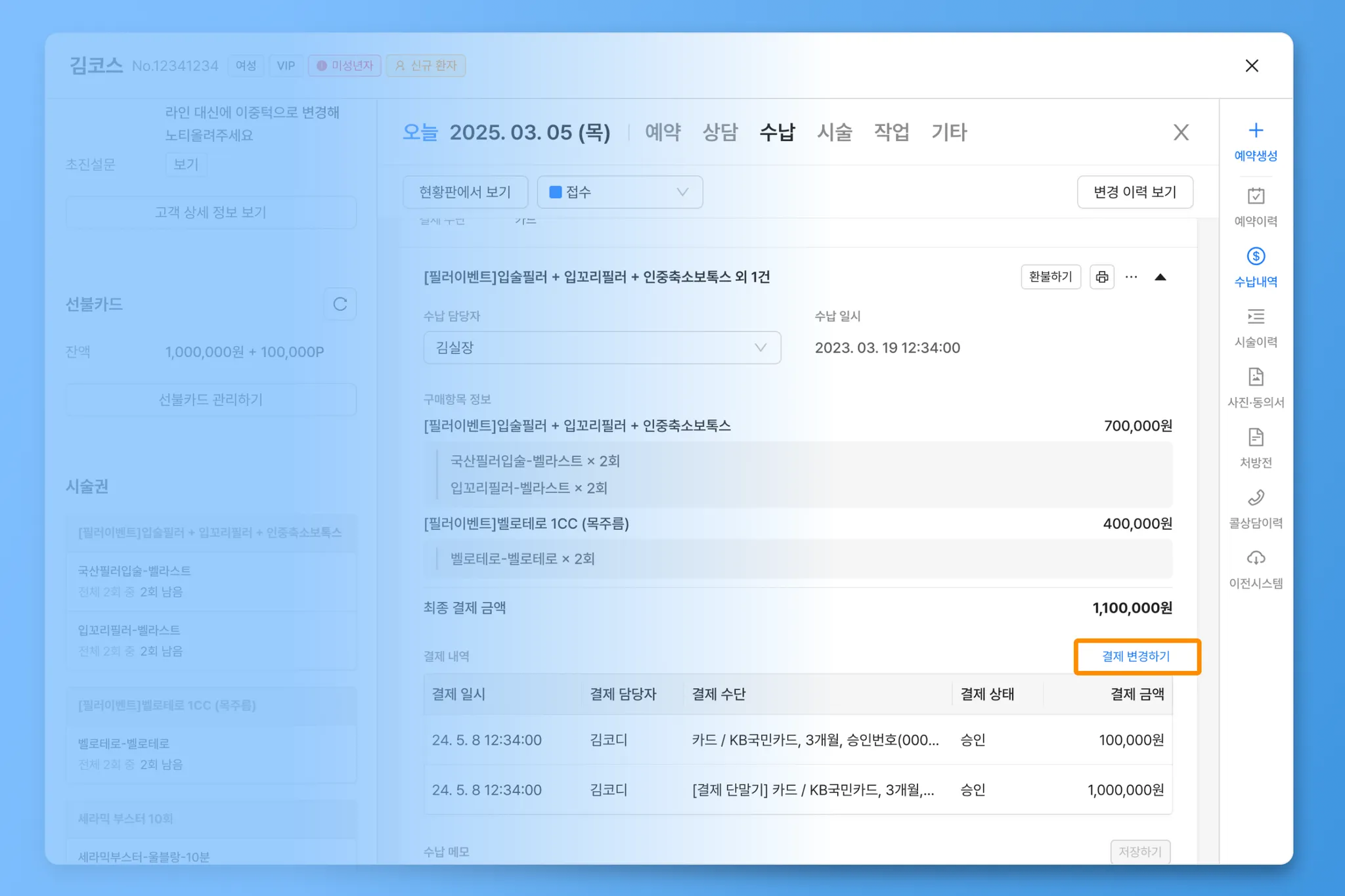The image size is (1345, 896).
Task: Open 예약이력 calendar icon in sidebar
Action: 1255,196
